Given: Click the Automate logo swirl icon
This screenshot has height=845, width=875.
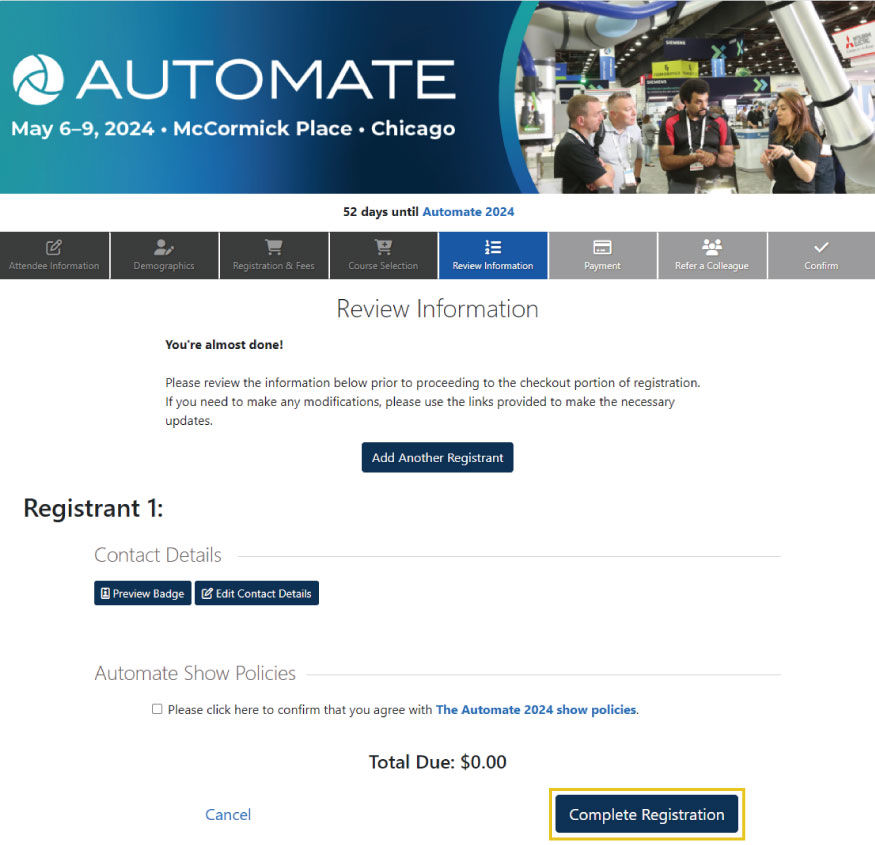Looking at the screenshot, I should (x=38, y=80).
